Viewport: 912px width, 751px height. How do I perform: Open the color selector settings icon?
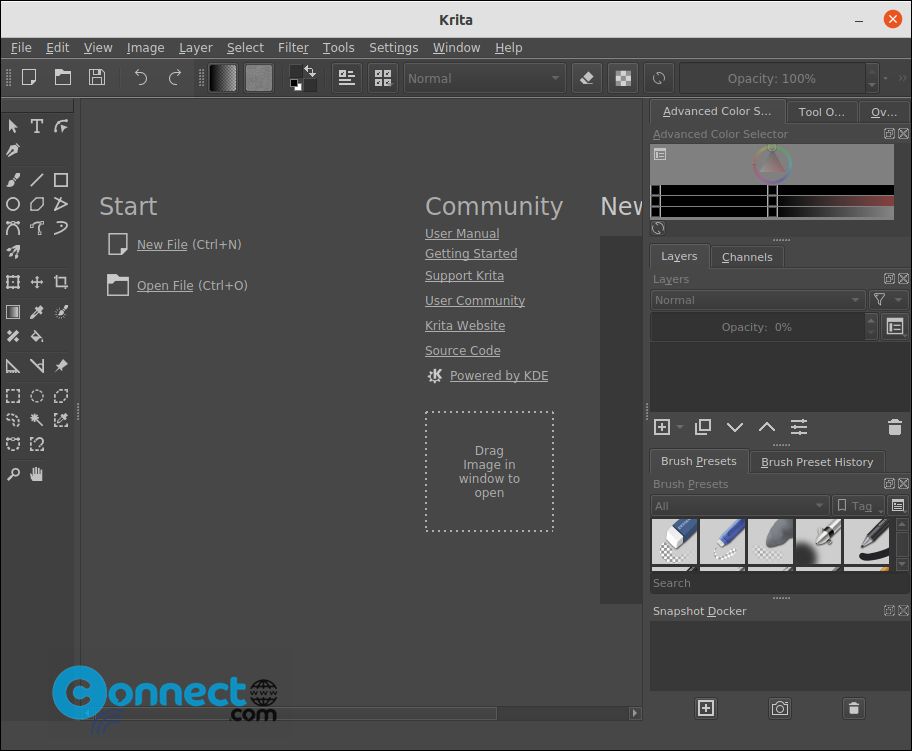pyautogui.click(x=660, y=154)
